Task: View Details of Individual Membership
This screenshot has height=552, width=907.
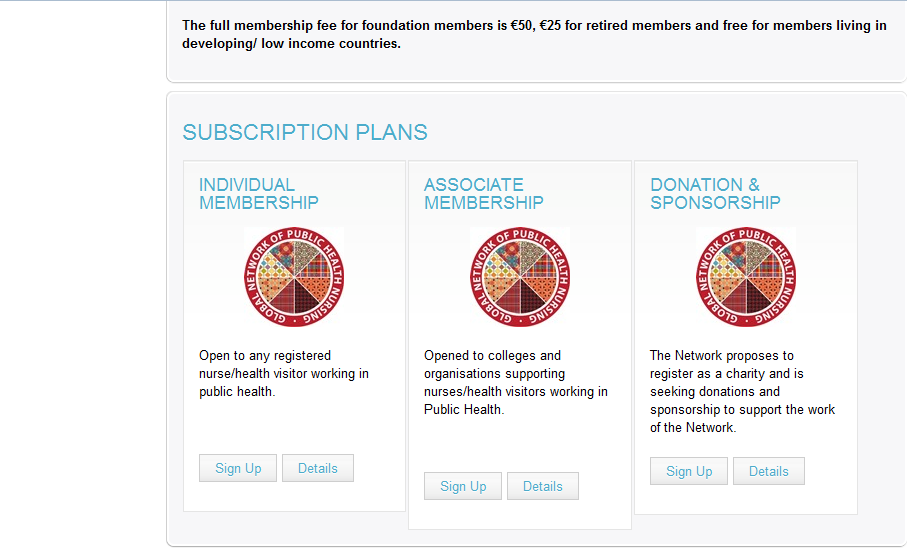Action: tap(318, 468)
